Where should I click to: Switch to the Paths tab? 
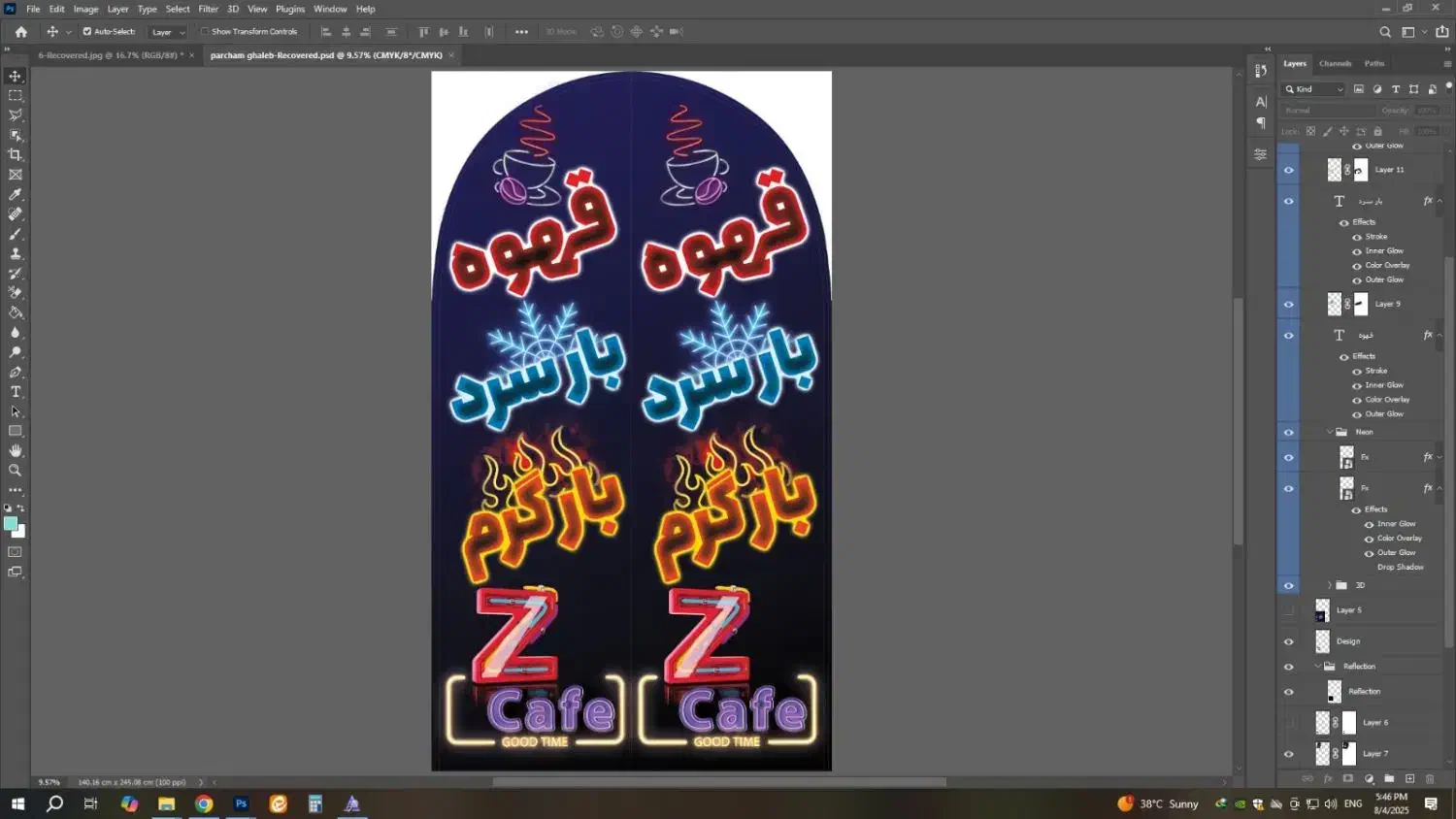pos(1374,64)
